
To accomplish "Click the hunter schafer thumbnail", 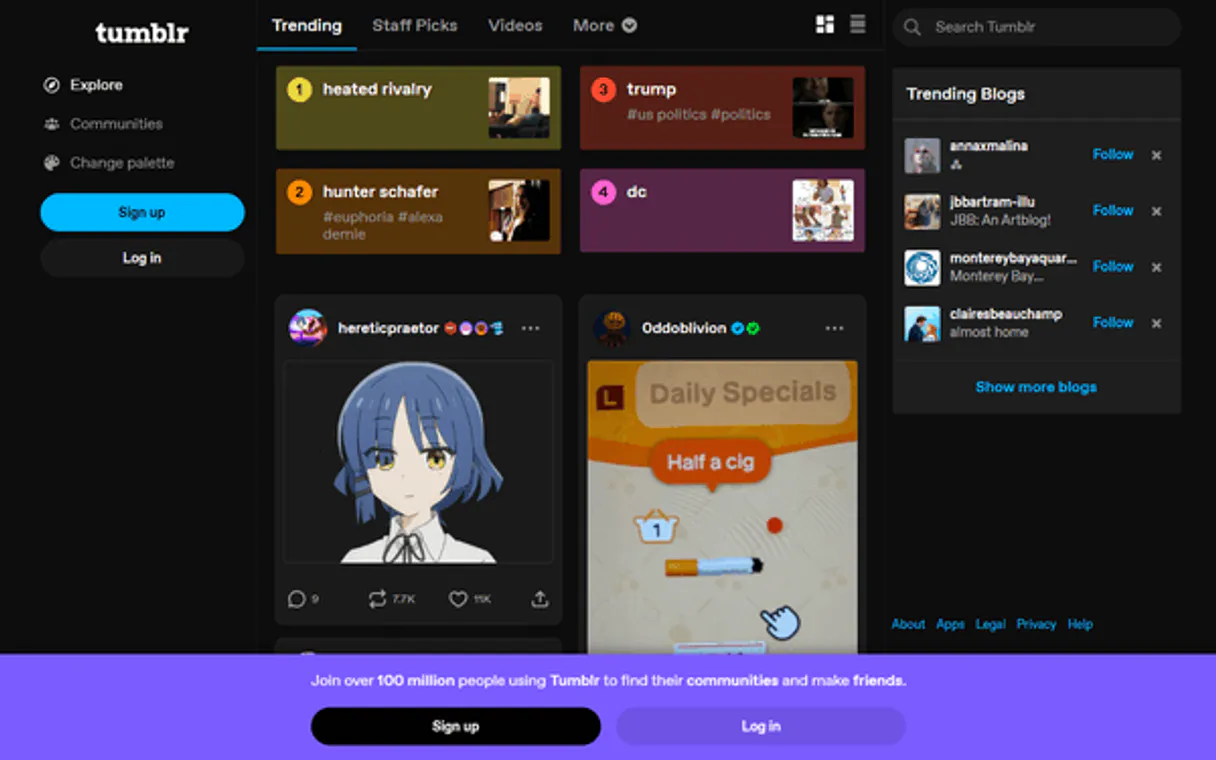I will pyautogui.click(x=519, y=211).
